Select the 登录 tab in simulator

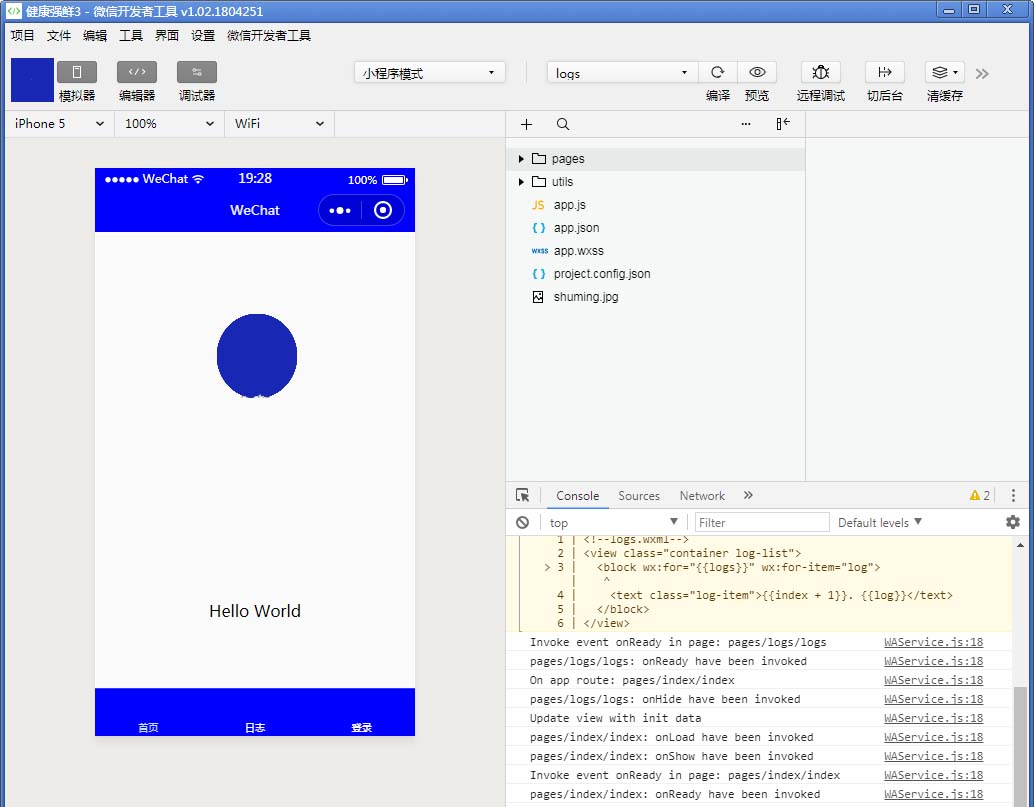pyautogui.click(x=361, y=727)
